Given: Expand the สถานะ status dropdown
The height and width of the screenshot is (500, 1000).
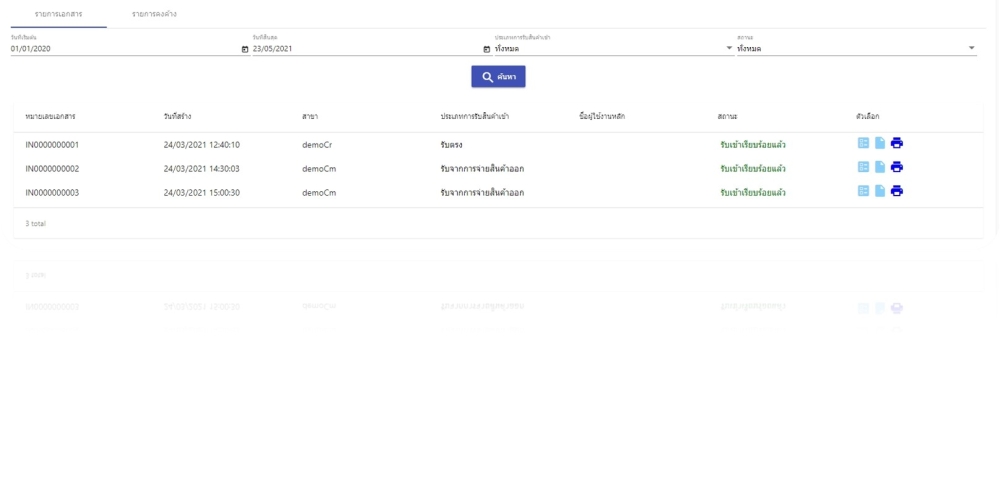Looking at the screenshot, I should [971, 48].
